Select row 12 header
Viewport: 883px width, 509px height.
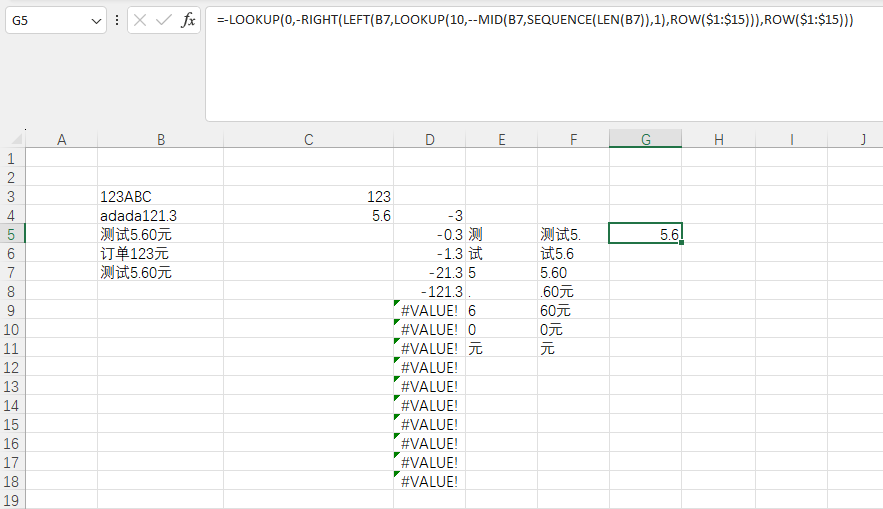(12, 368)
